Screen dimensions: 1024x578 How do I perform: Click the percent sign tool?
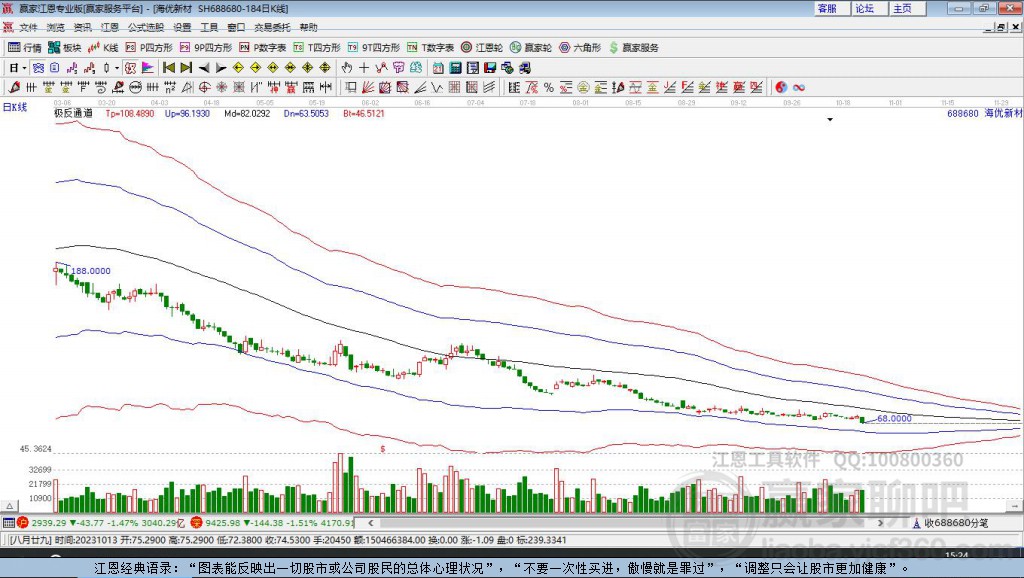click(548, 88)
